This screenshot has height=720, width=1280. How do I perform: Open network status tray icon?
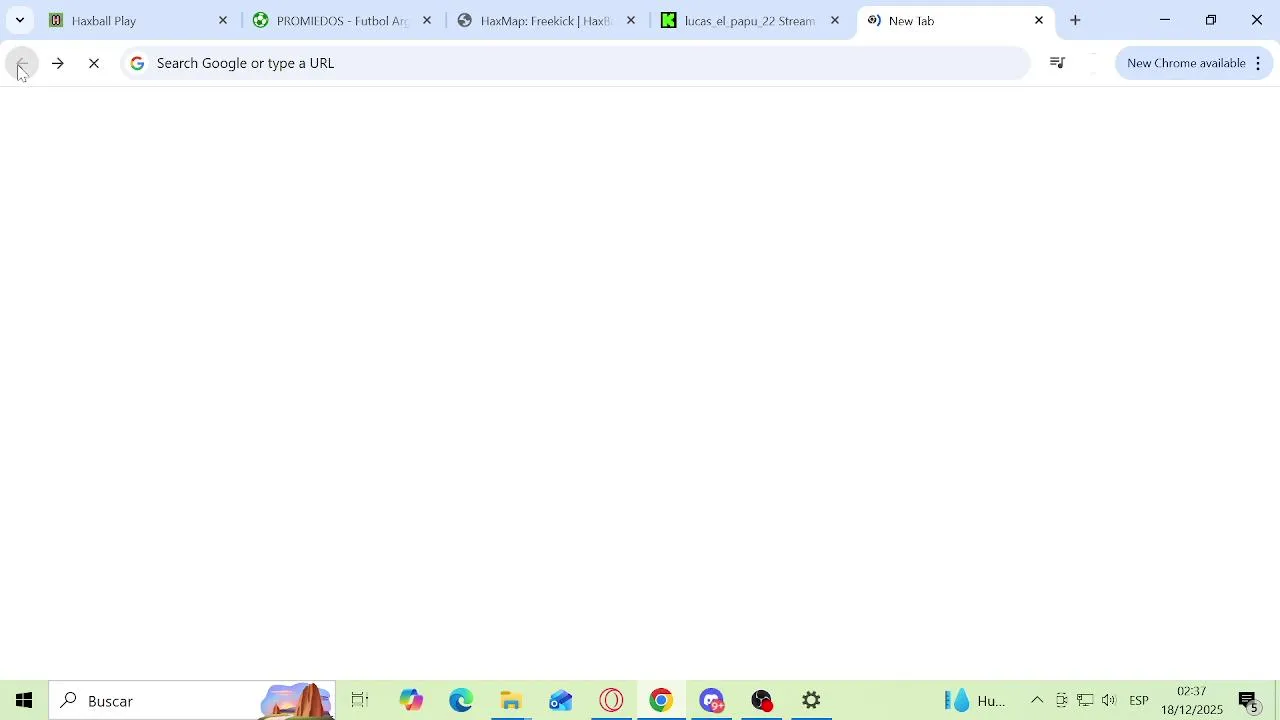tap(1085, 701)
